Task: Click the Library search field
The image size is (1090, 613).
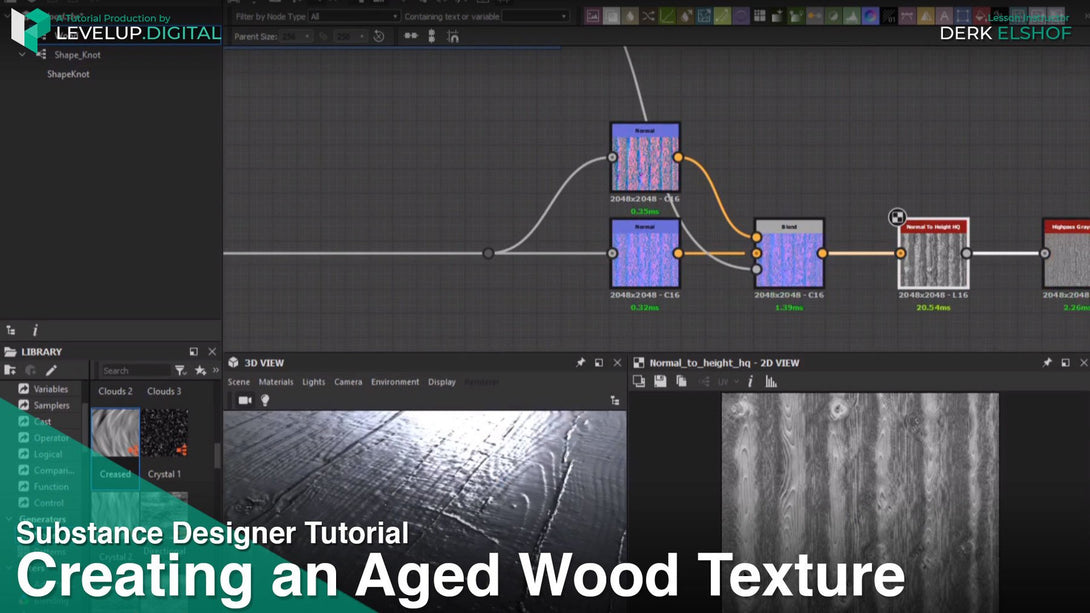Action: [135, 370]
